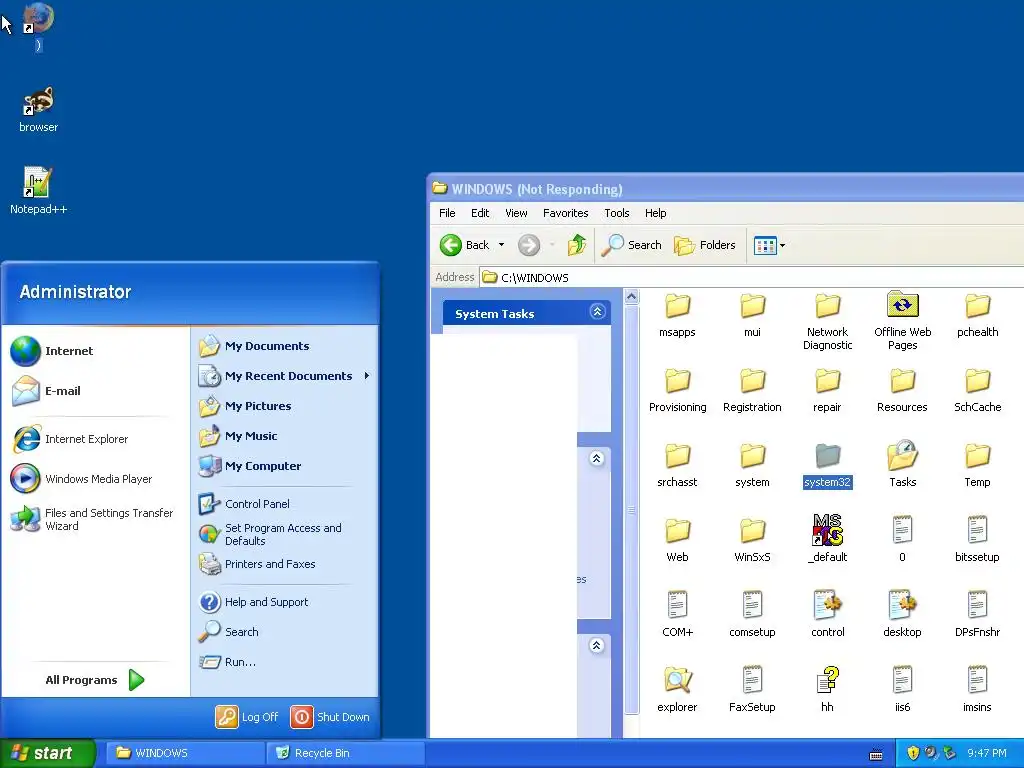Open the msapps folder
The image size is (1024, 768).
click(677, 315)
